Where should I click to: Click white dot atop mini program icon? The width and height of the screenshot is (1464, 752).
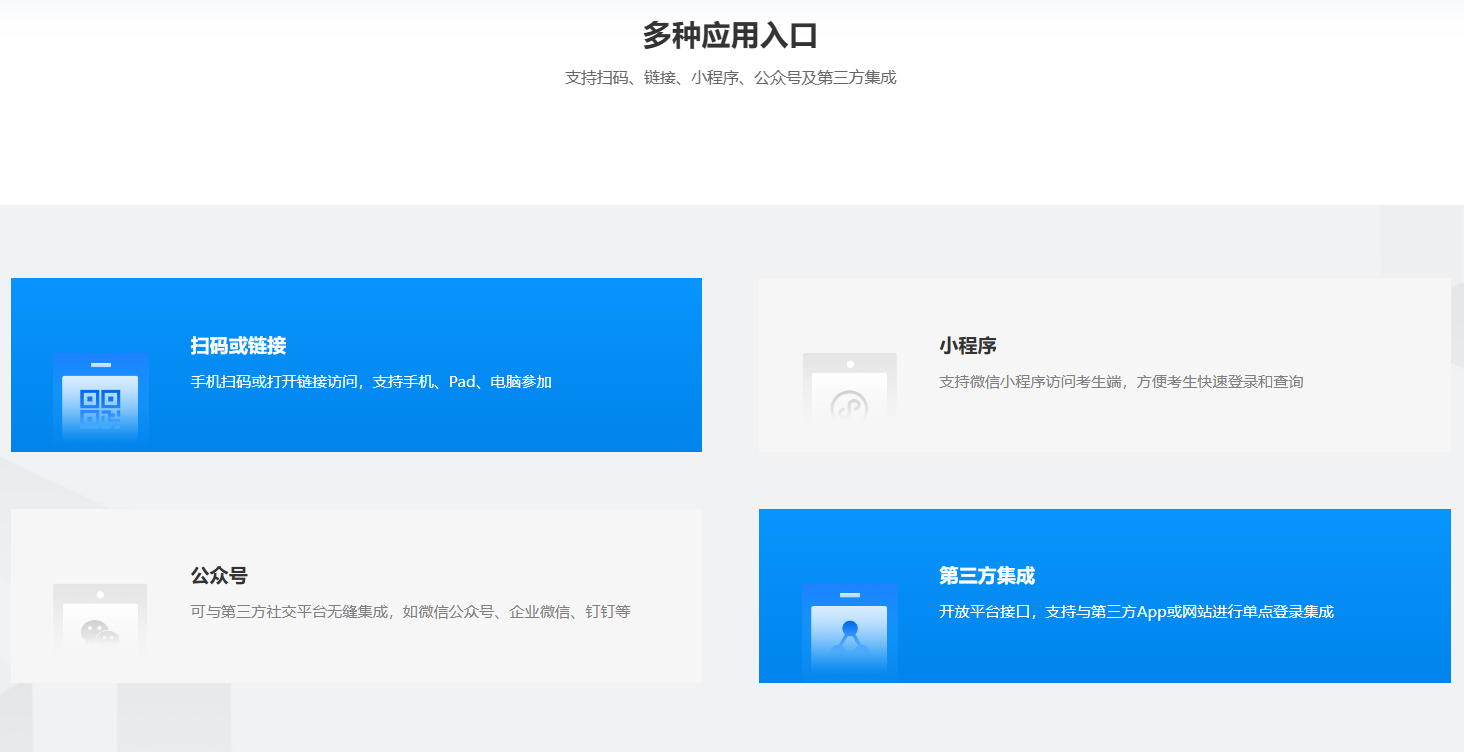(x=850, y=364)
